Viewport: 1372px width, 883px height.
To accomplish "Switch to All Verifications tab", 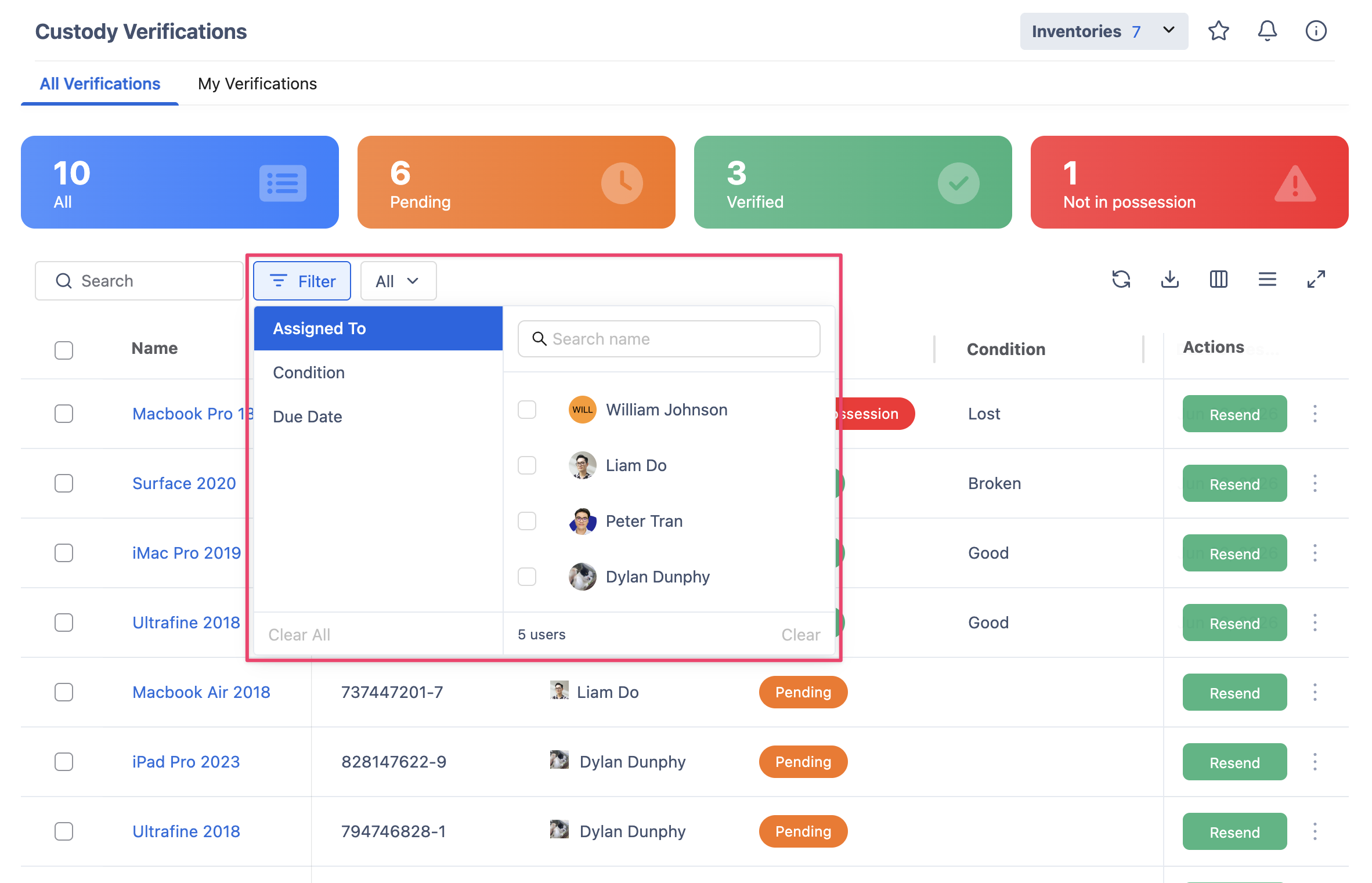I will (100, 84).
